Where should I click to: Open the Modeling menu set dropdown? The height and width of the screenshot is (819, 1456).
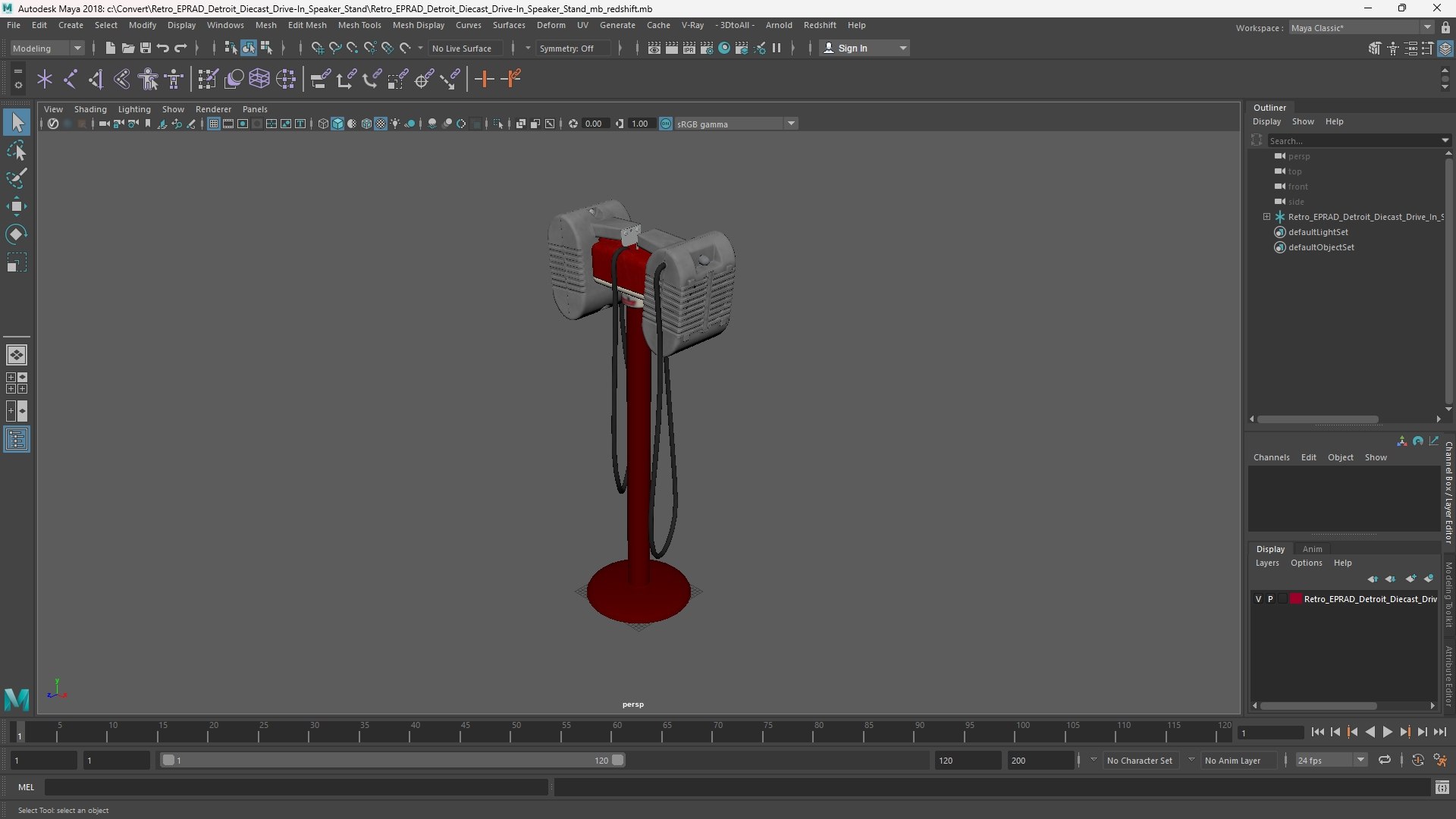(47, 48)
